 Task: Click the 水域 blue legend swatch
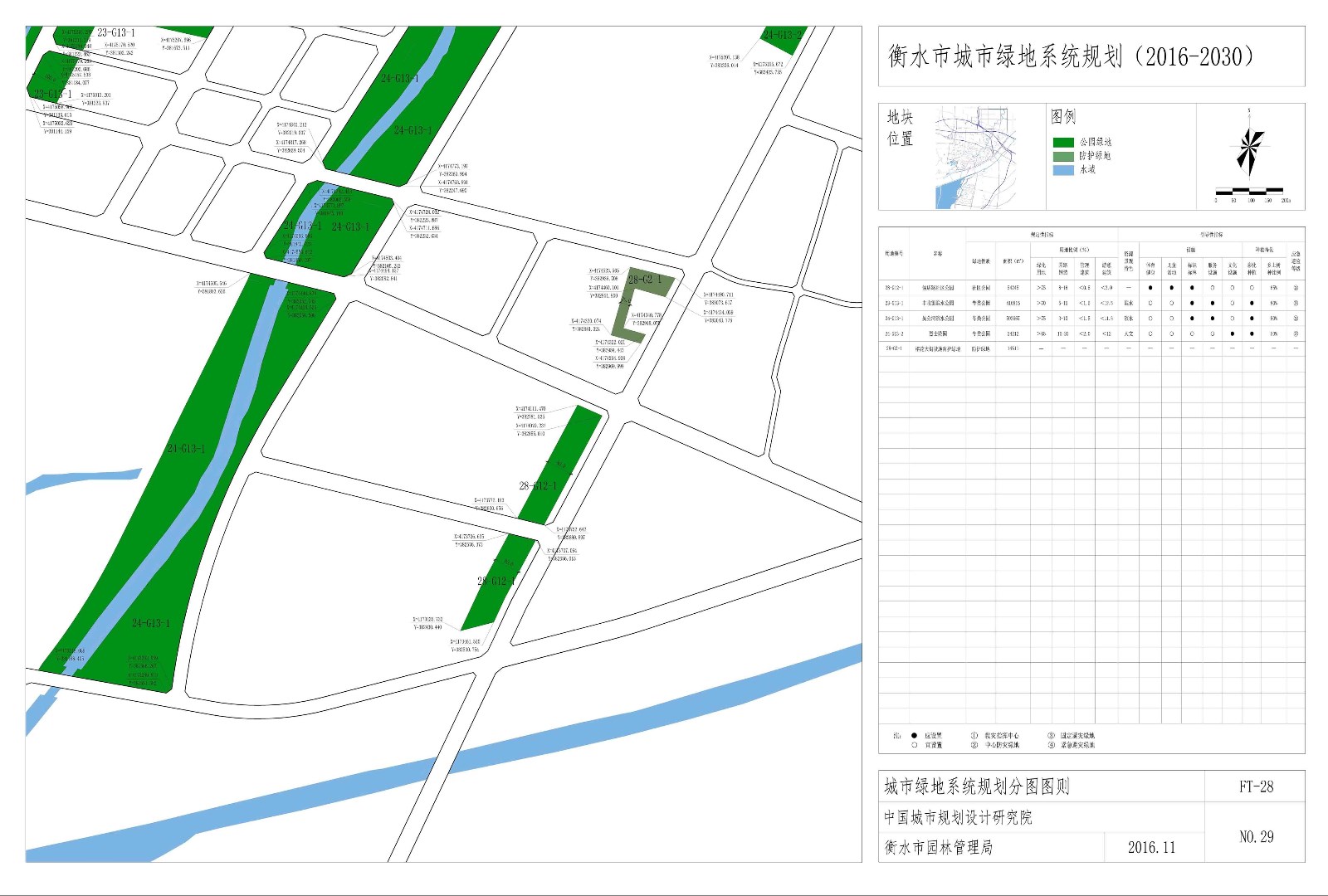coord(1063,170)
